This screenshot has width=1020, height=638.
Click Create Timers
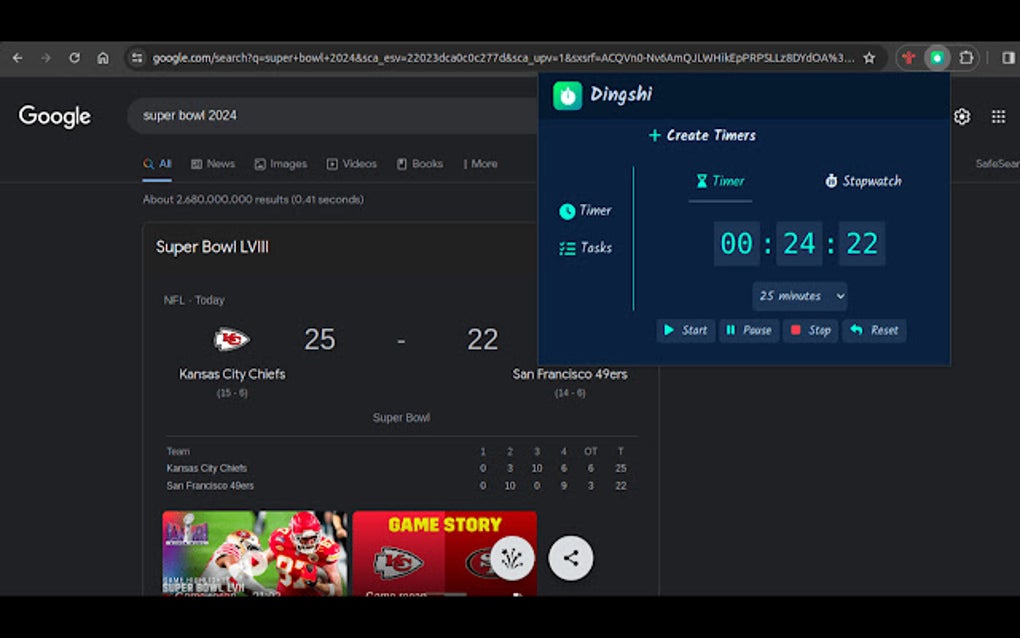701,135
